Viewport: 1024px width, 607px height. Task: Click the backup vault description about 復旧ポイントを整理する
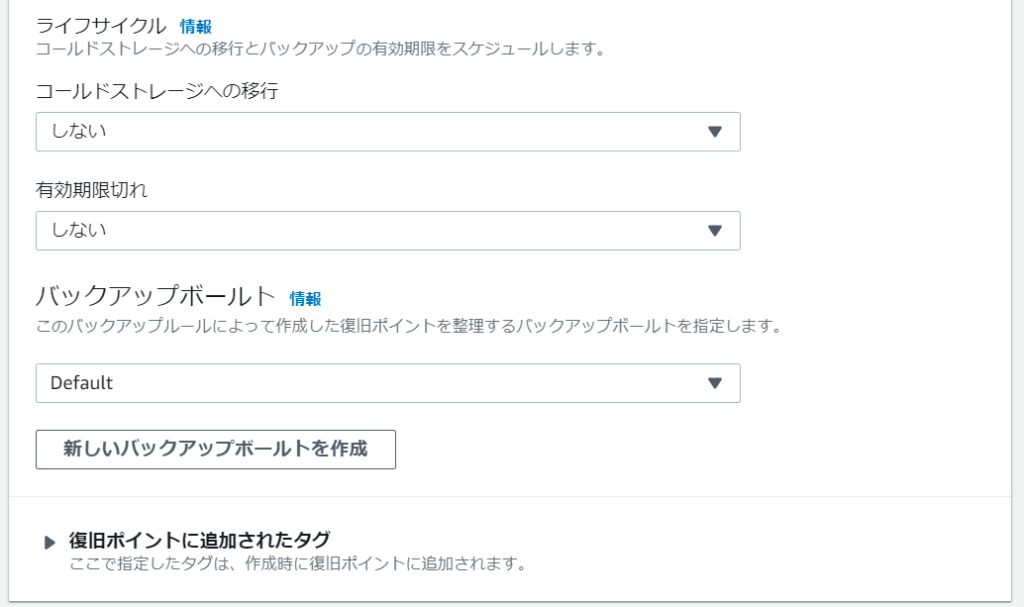pos(407,326)
